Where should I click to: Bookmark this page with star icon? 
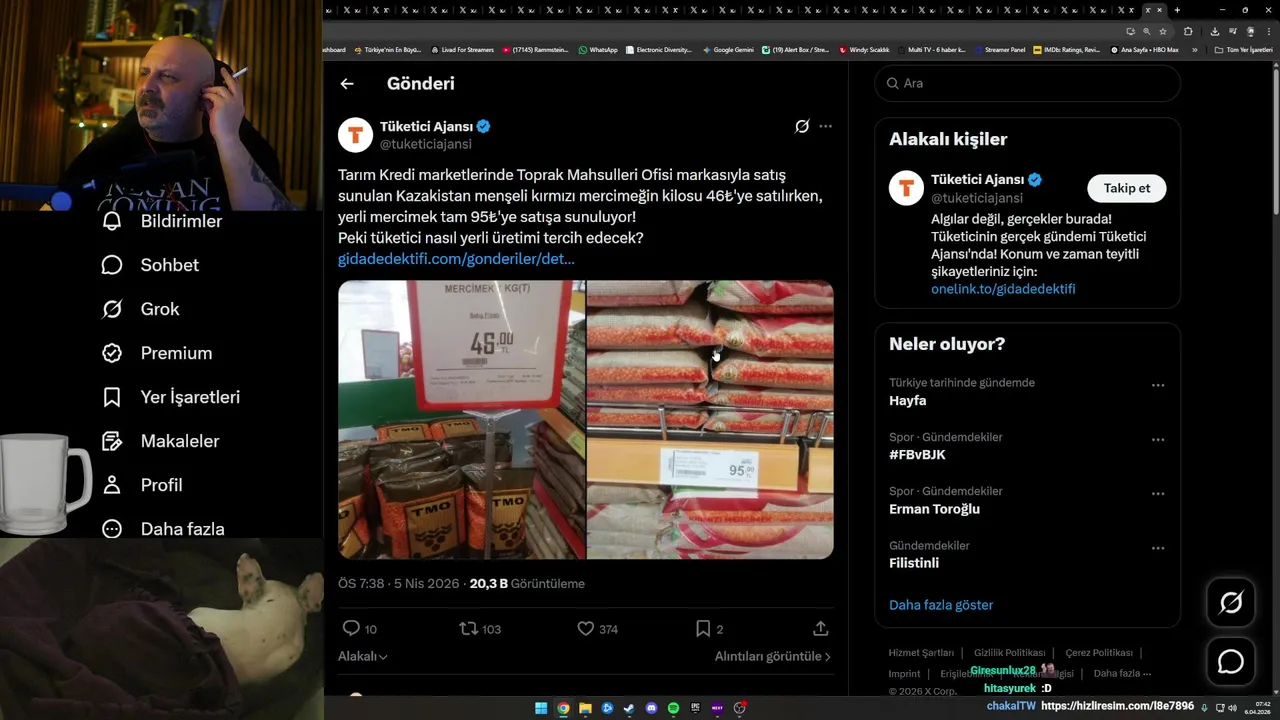click(1163, 31)
